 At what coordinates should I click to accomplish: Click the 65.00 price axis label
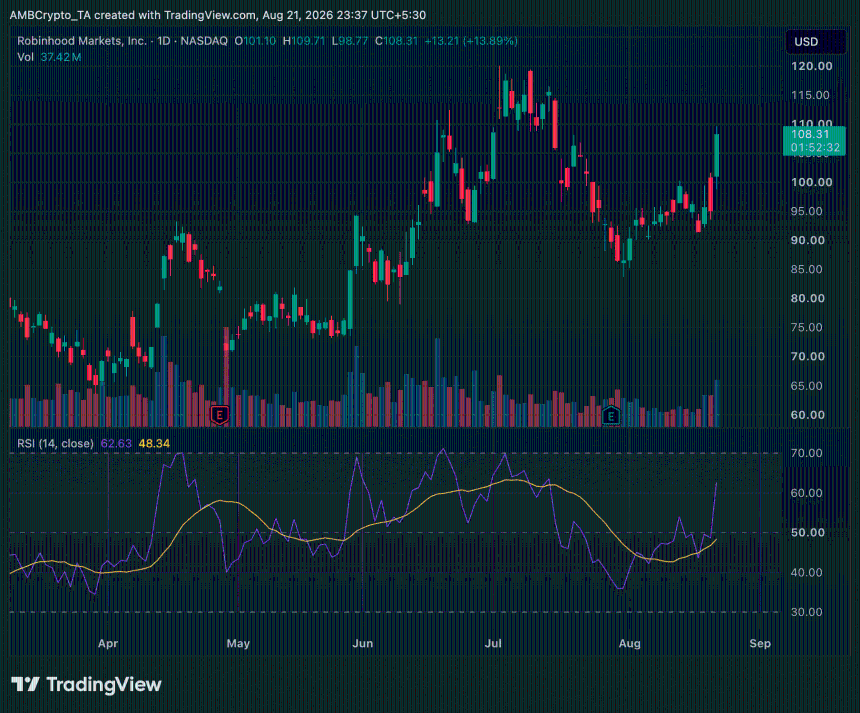coord(806,386)
